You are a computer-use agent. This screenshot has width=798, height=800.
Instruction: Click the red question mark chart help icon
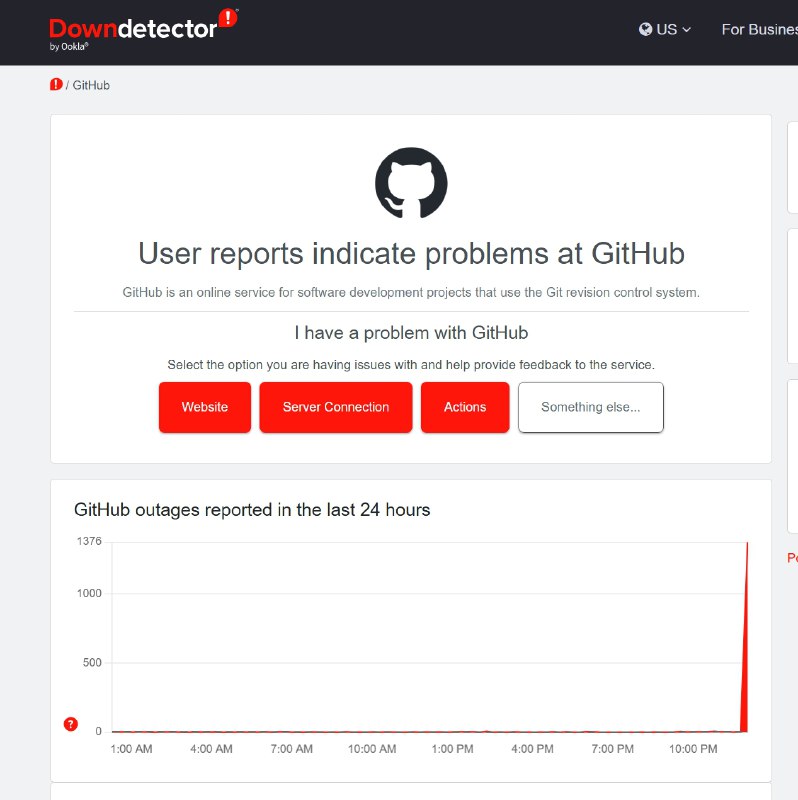pyautogui.click(x=70, y=723)
